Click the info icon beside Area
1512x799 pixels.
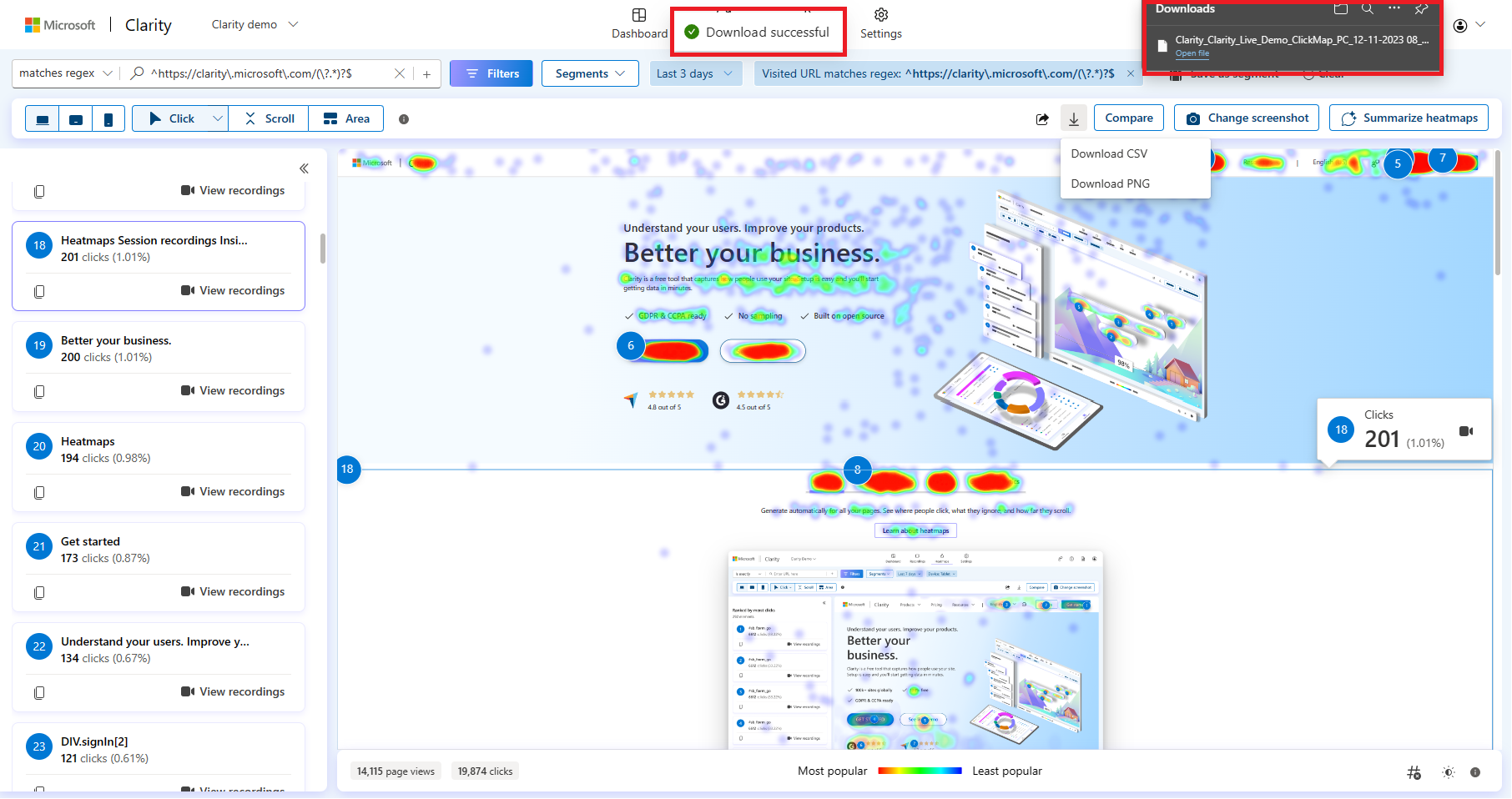click(x=404, y=119)
